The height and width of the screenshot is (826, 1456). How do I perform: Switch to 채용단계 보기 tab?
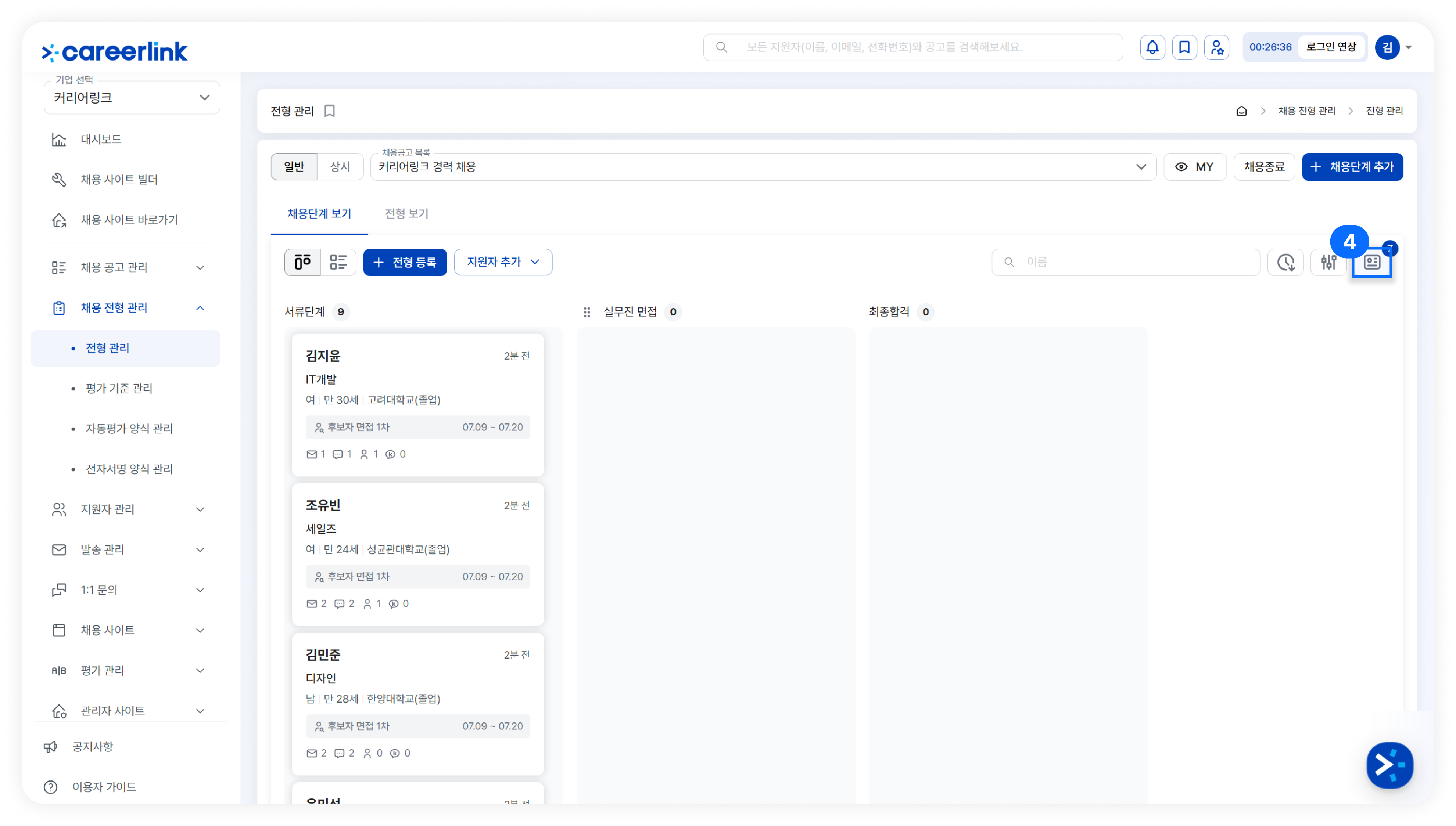pos(320,214)
